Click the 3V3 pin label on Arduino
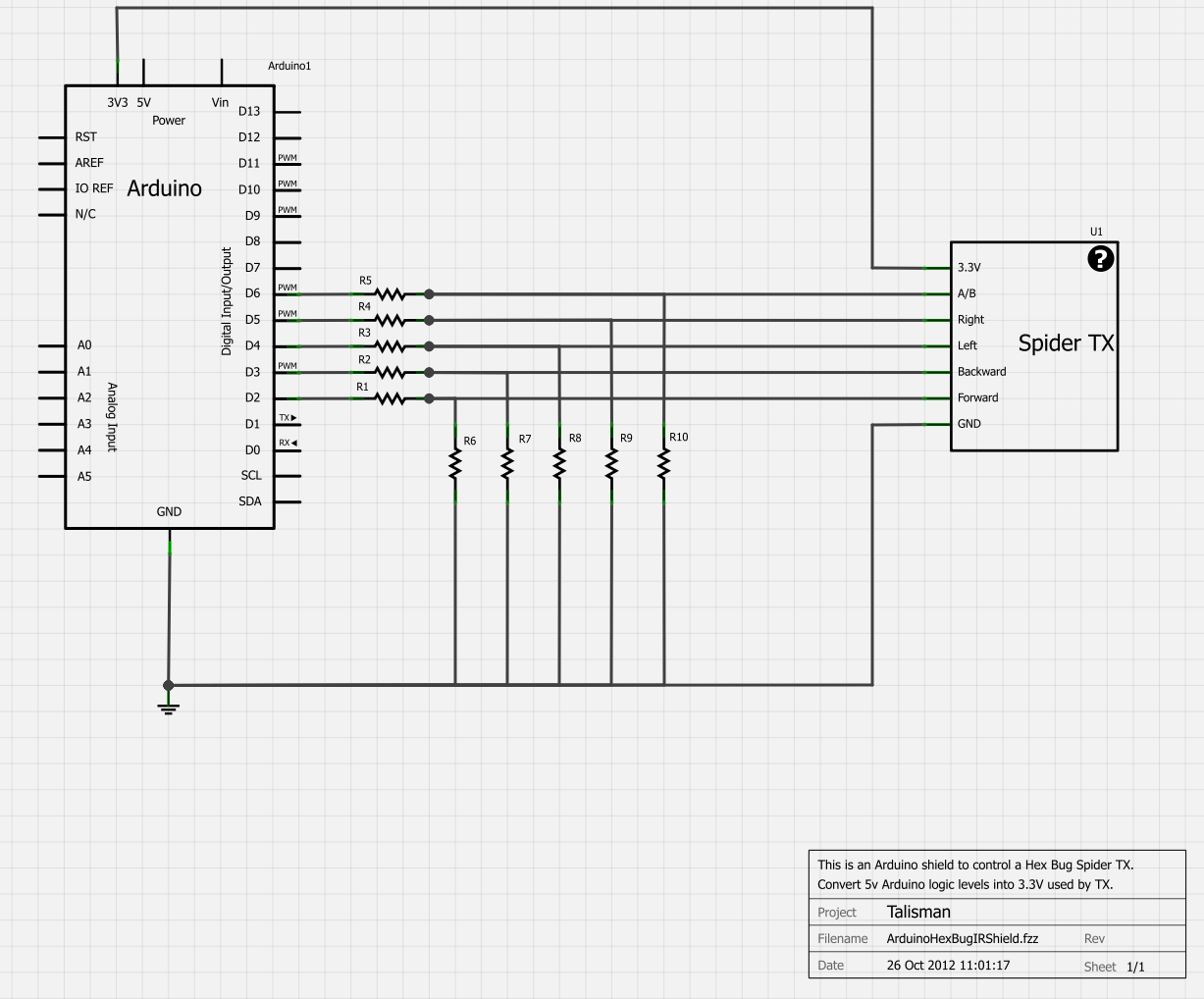The width and height of the screenshot is (1204, 999). click(118, 103)
